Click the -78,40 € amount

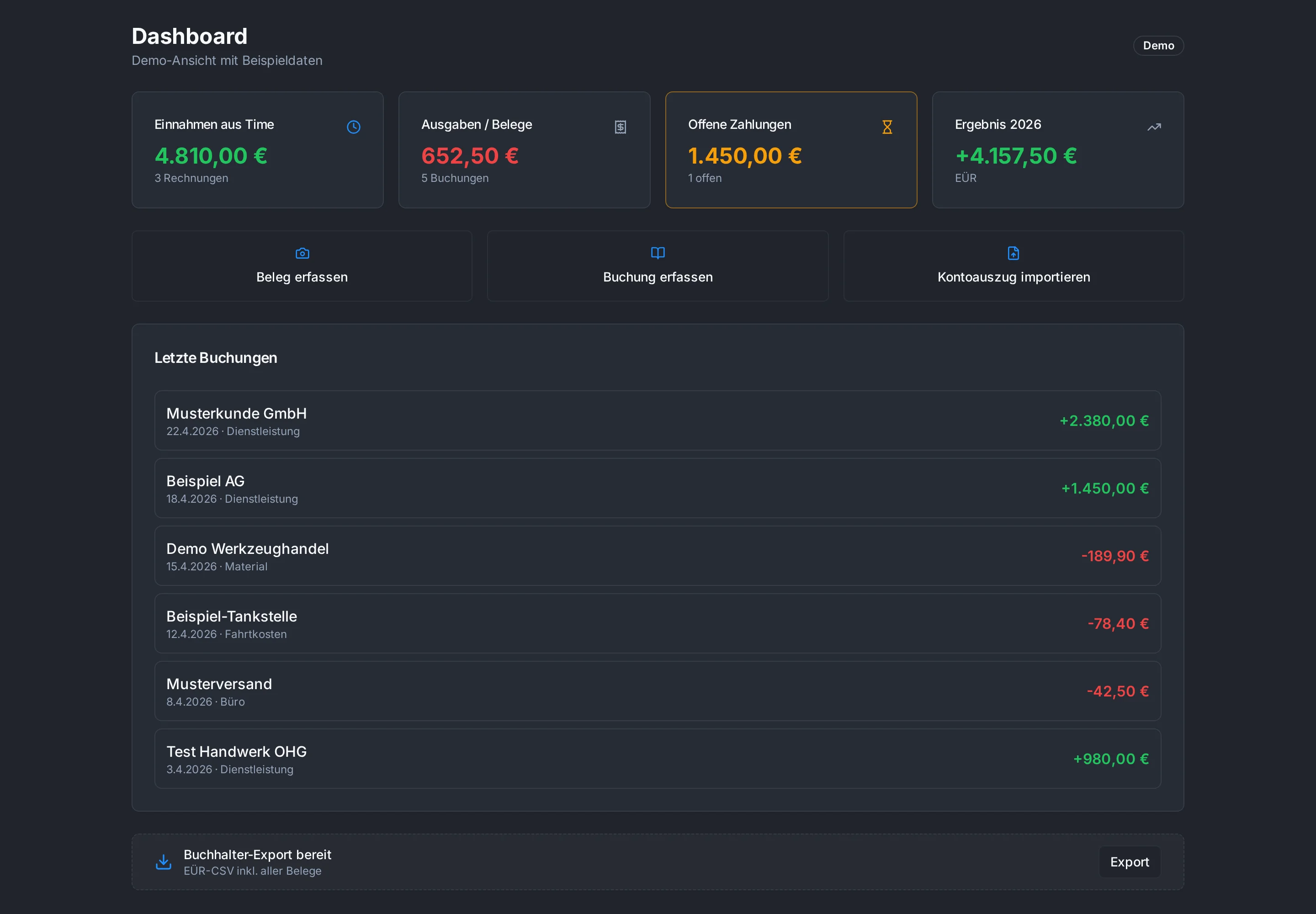pos(1119,624)
